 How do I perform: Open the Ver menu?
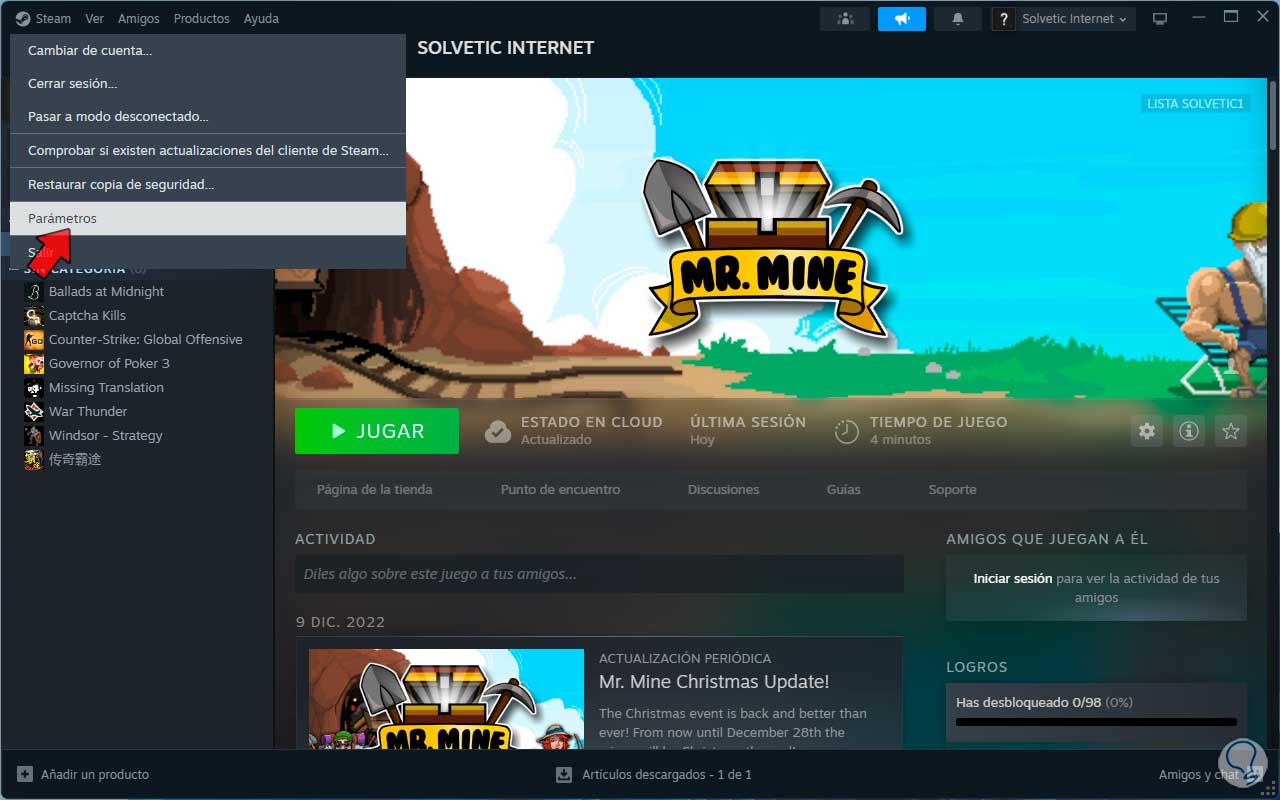pyautogui.click(x=95, y=18)
